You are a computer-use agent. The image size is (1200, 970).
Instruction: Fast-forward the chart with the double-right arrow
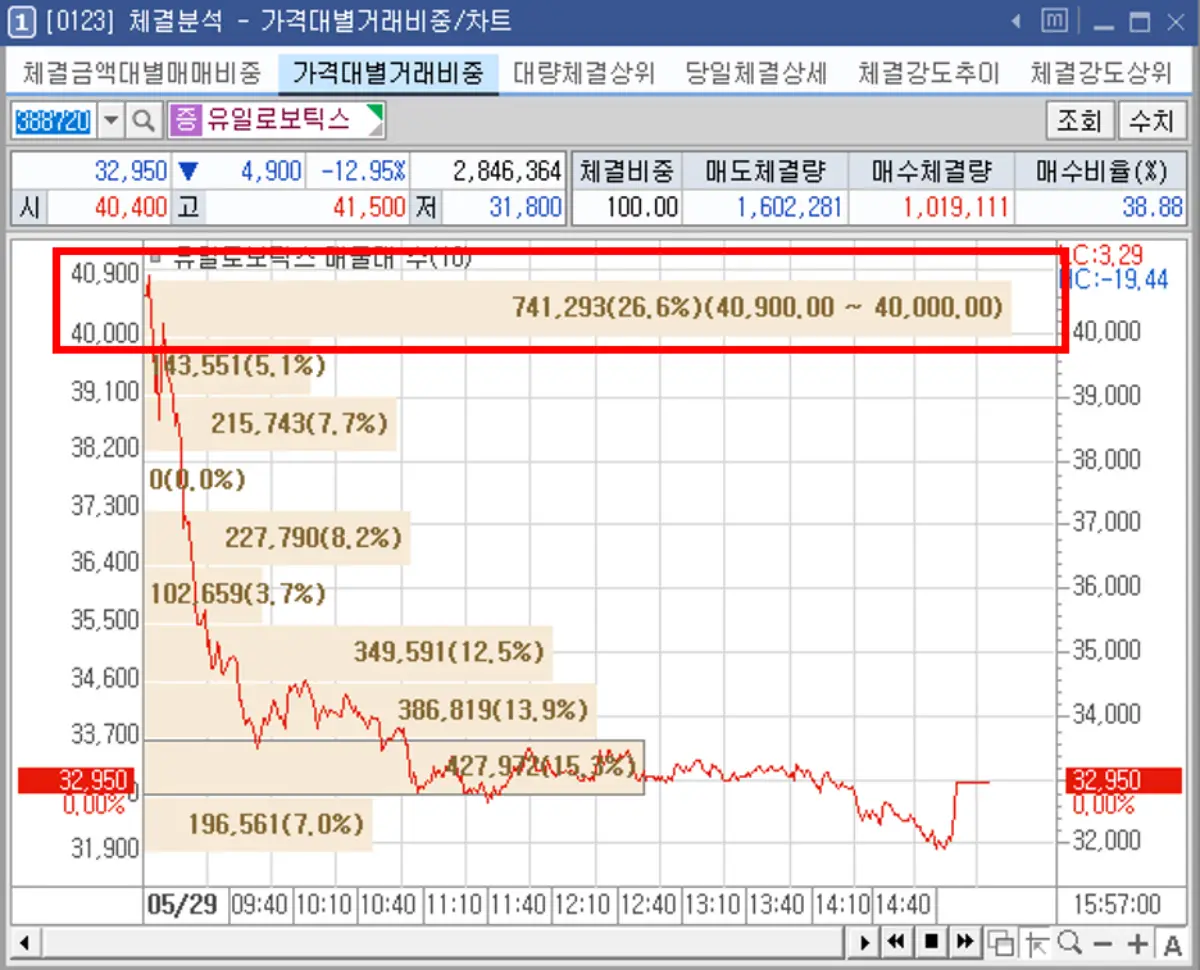[x=965, y=942]
